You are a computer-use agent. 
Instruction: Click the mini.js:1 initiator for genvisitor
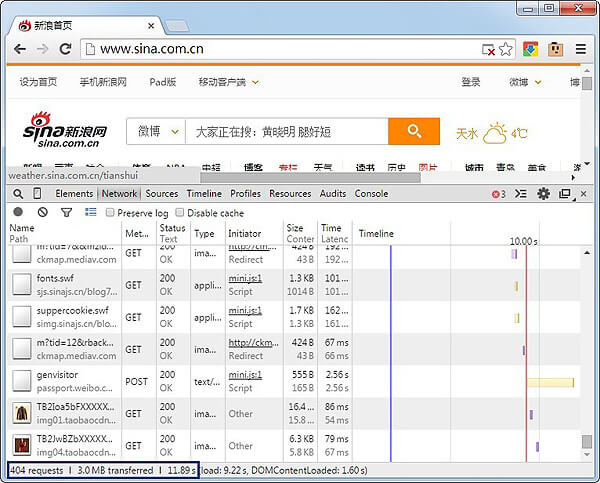click(245, 375)
